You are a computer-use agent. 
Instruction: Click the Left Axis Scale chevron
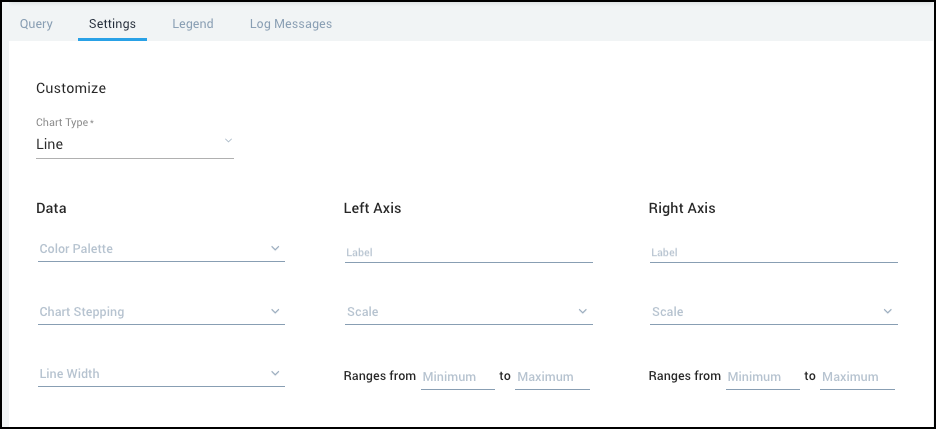click(x=583, y=312)
